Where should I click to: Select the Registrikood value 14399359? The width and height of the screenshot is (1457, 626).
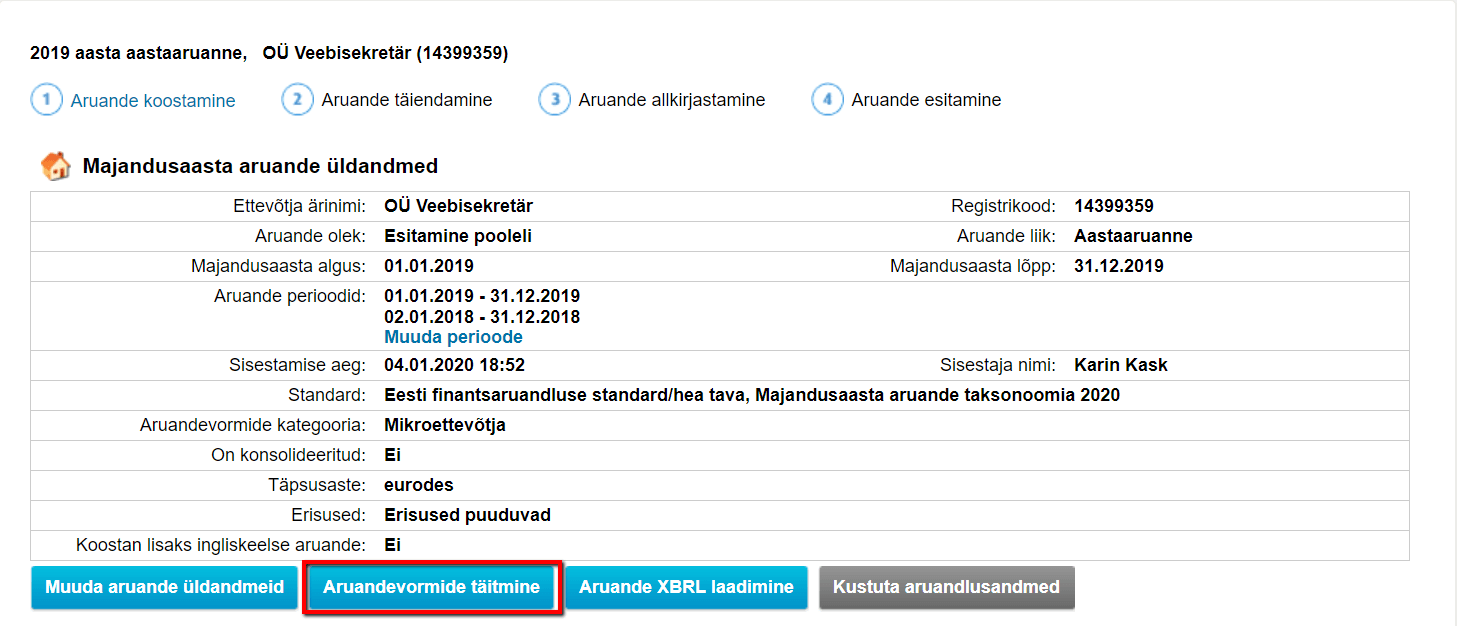click(x=1114, y=207)
